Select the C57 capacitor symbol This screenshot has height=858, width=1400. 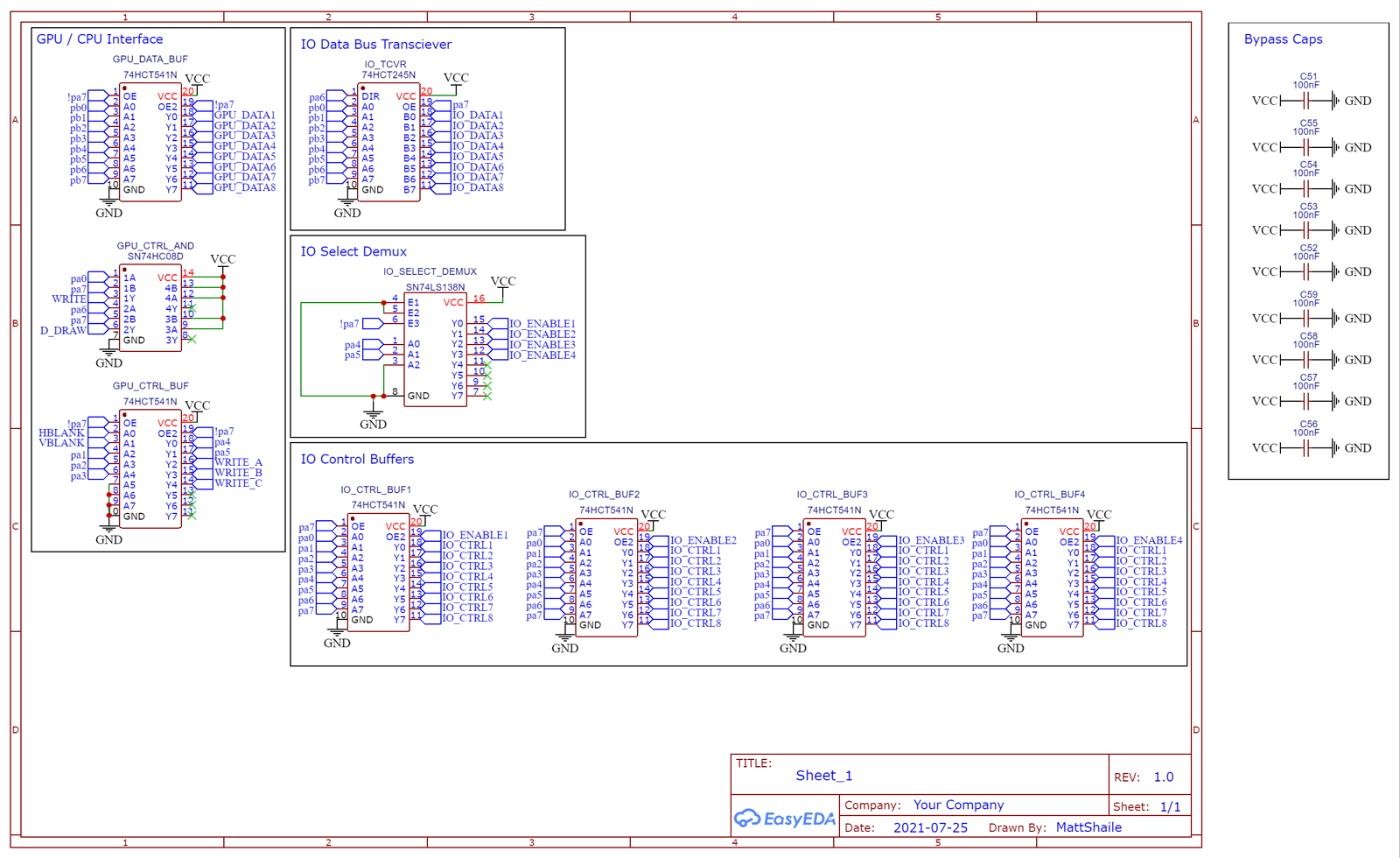(x=1306, y=401)
